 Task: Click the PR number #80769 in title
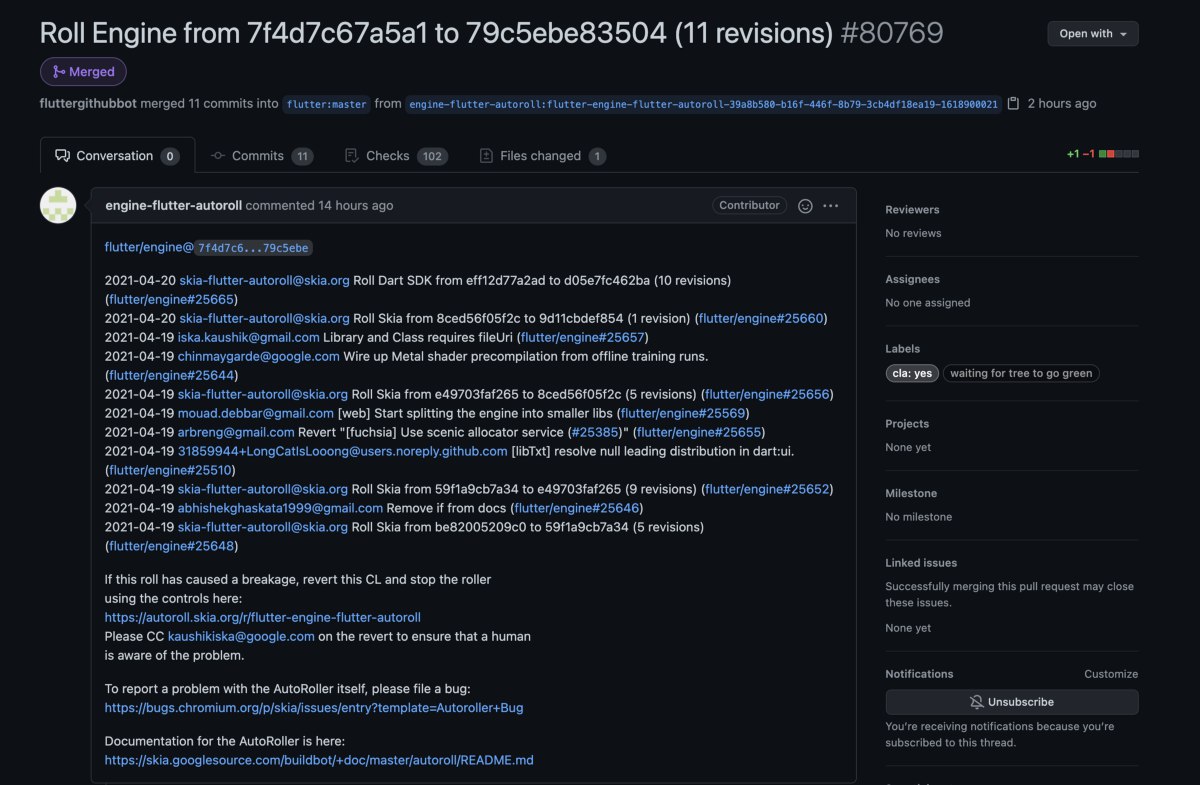pyautogui.click(x=892, y=33)
